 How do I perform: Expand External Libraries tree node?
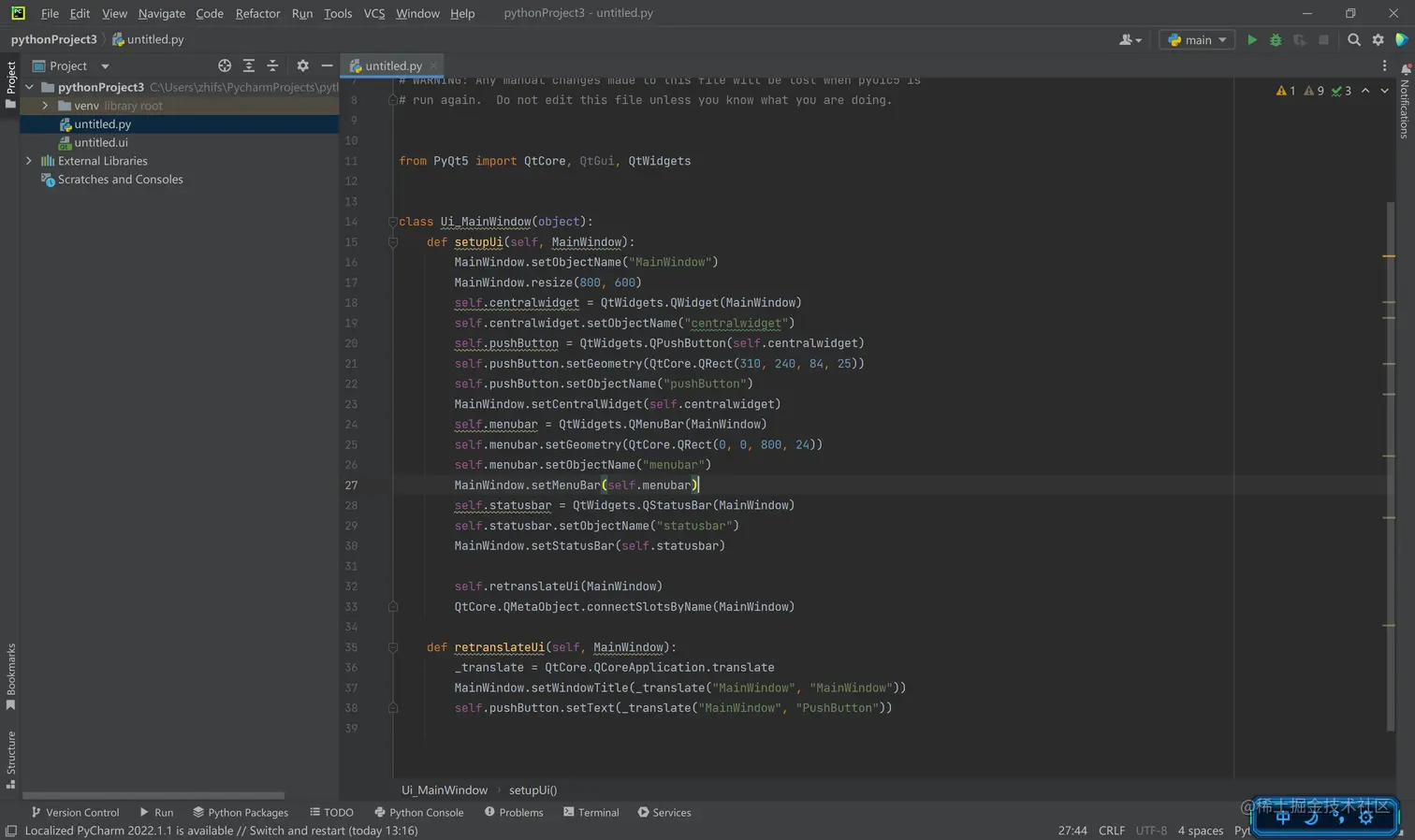point(29,161)
